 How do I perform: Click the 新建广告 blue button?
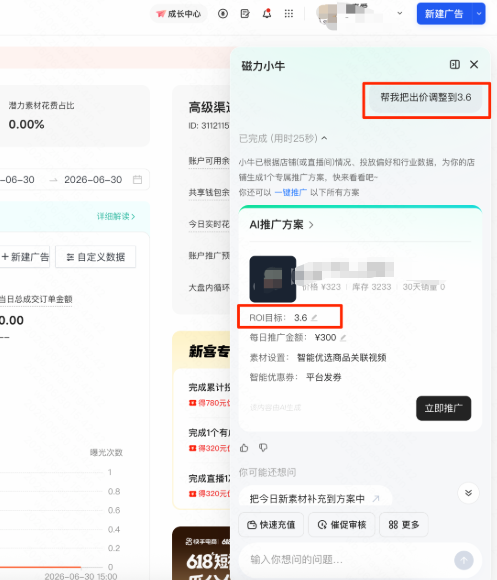click(x=444, y=14)
